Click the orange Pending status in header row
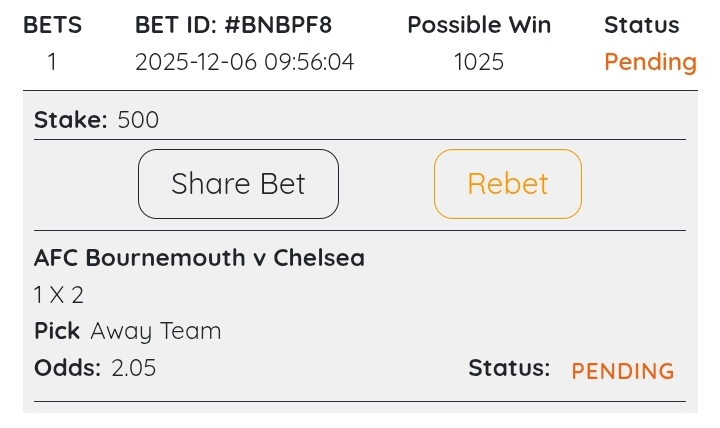Image resolution: width=720 pixels, height=428 pixels. coord(650,62)
